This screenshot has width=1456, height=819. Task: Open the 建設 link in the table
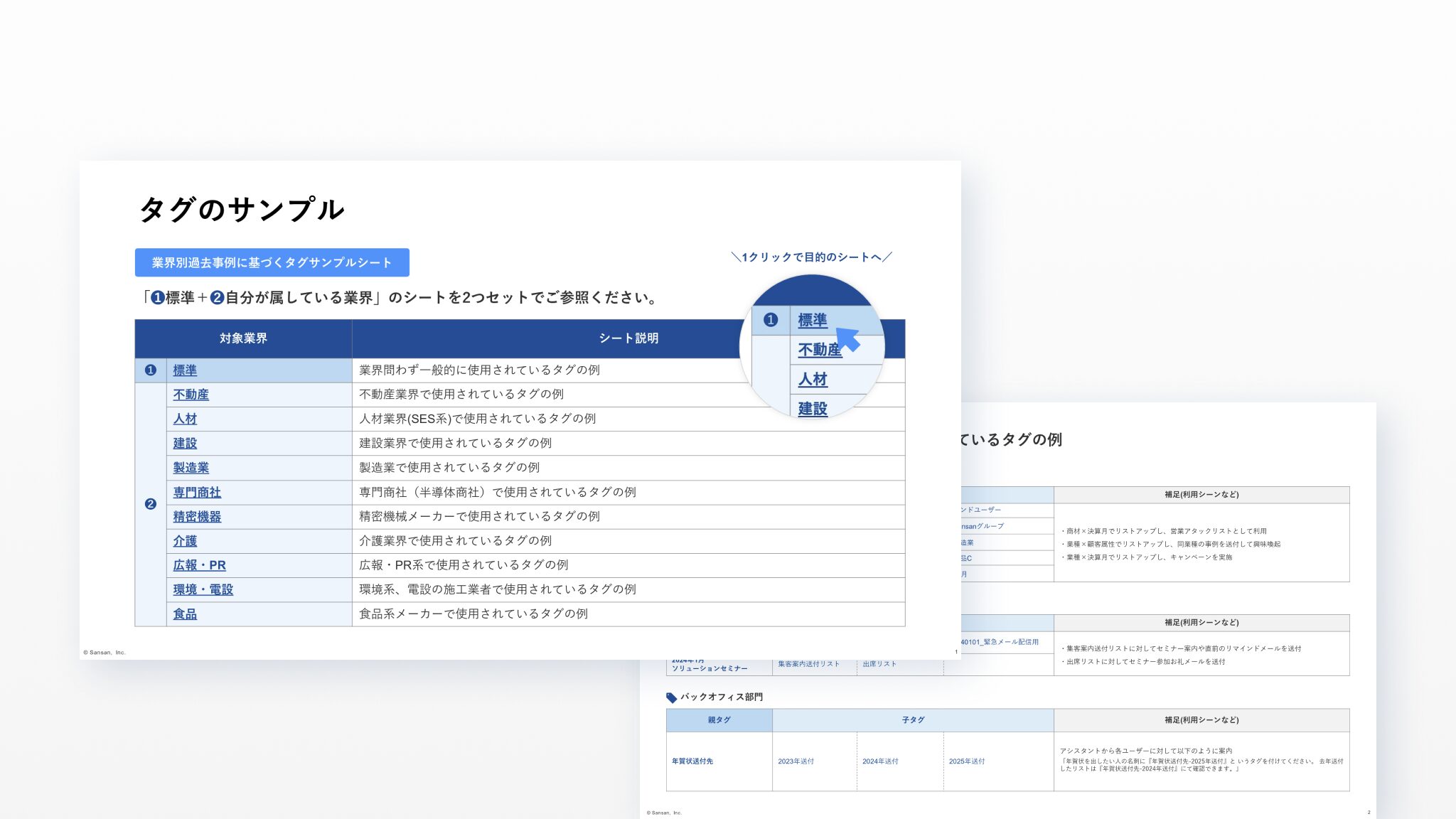[x=185, y=443]
